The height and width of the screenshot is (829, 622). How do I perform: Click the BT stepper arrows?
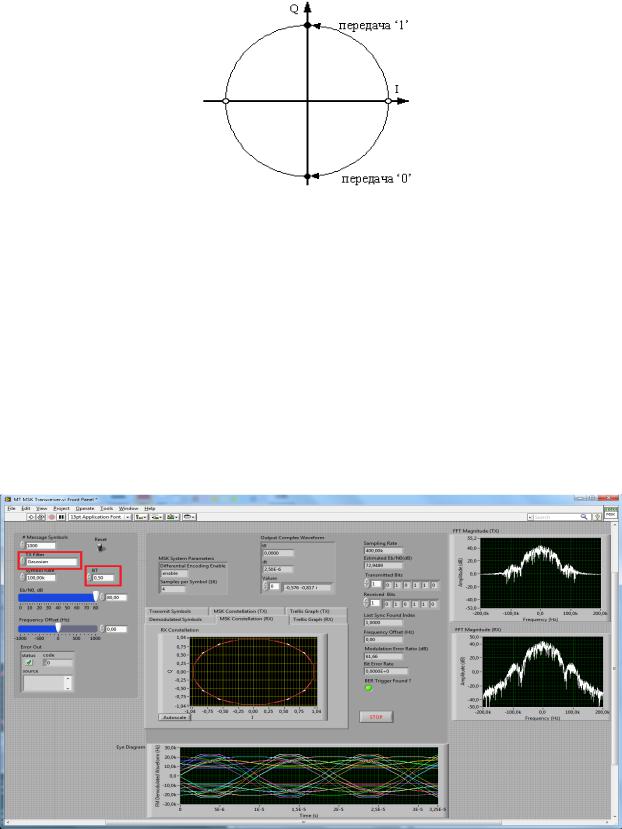89,578
